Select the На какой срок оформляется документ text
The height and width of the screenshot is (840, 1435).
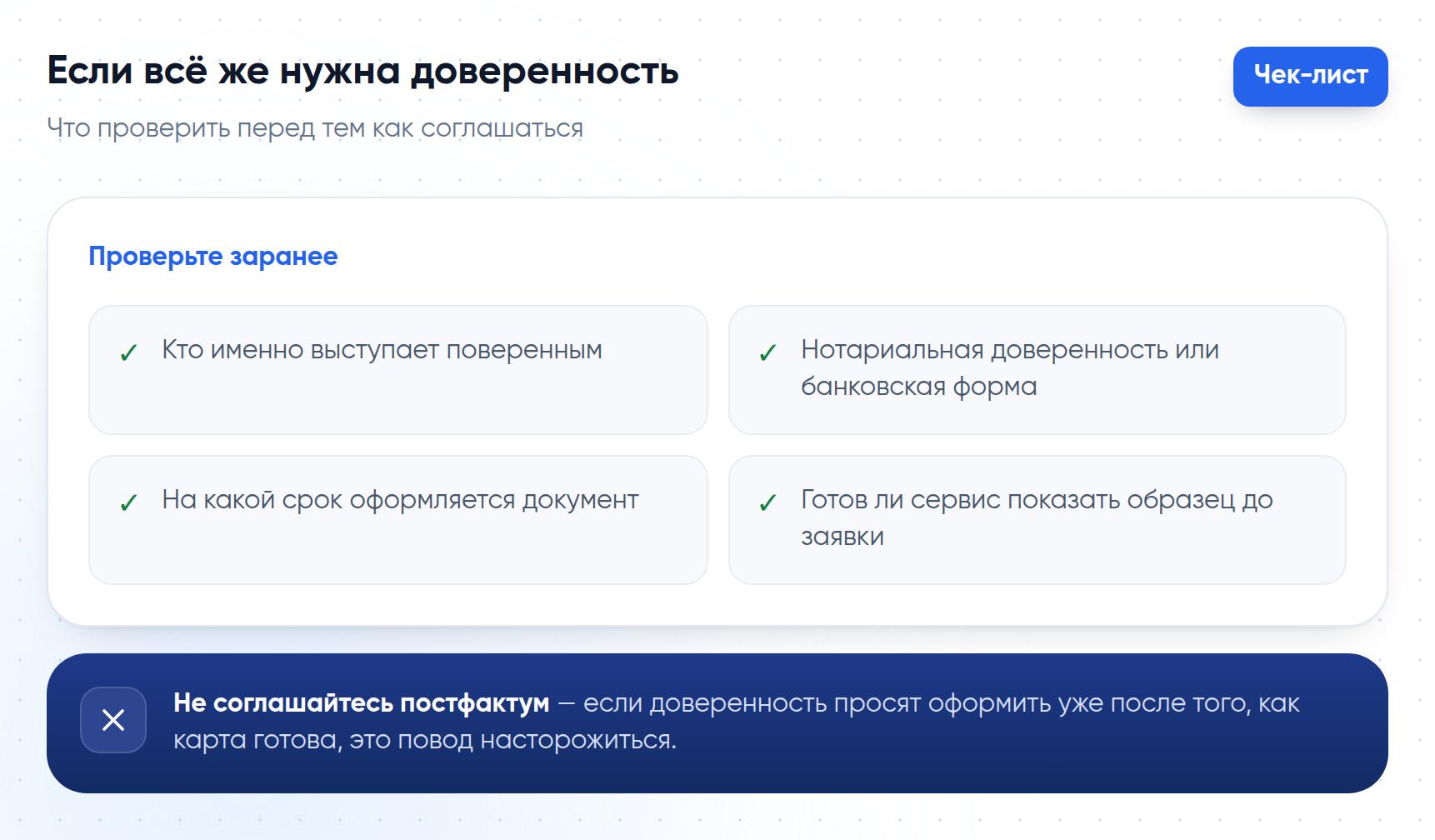click(x=400, y=500)
